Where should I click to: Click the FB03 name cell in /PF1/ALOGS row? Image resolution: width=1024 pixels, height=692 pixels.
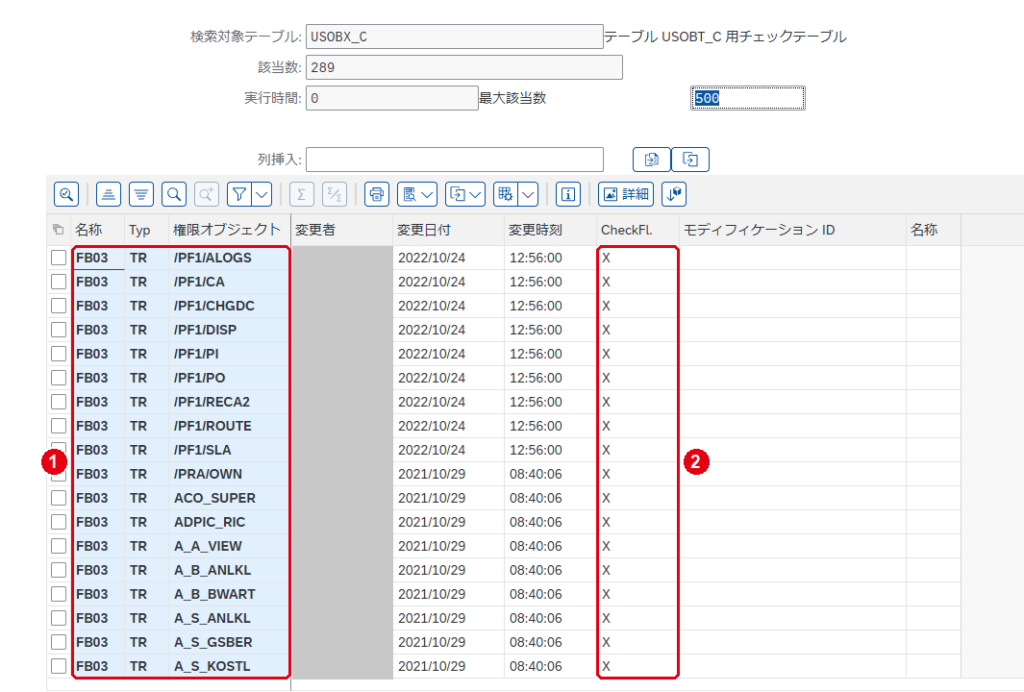(x=98, y=258)
